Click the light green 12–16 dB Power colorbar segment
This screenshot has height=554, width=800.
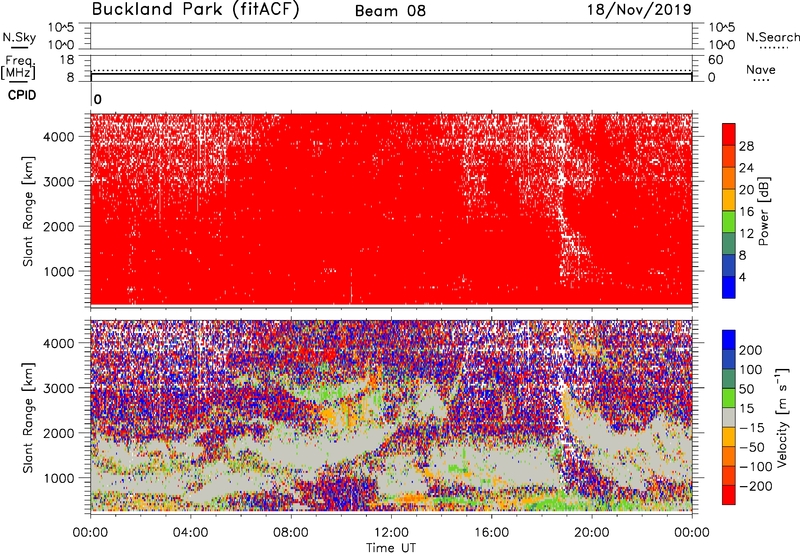(729, 221)
